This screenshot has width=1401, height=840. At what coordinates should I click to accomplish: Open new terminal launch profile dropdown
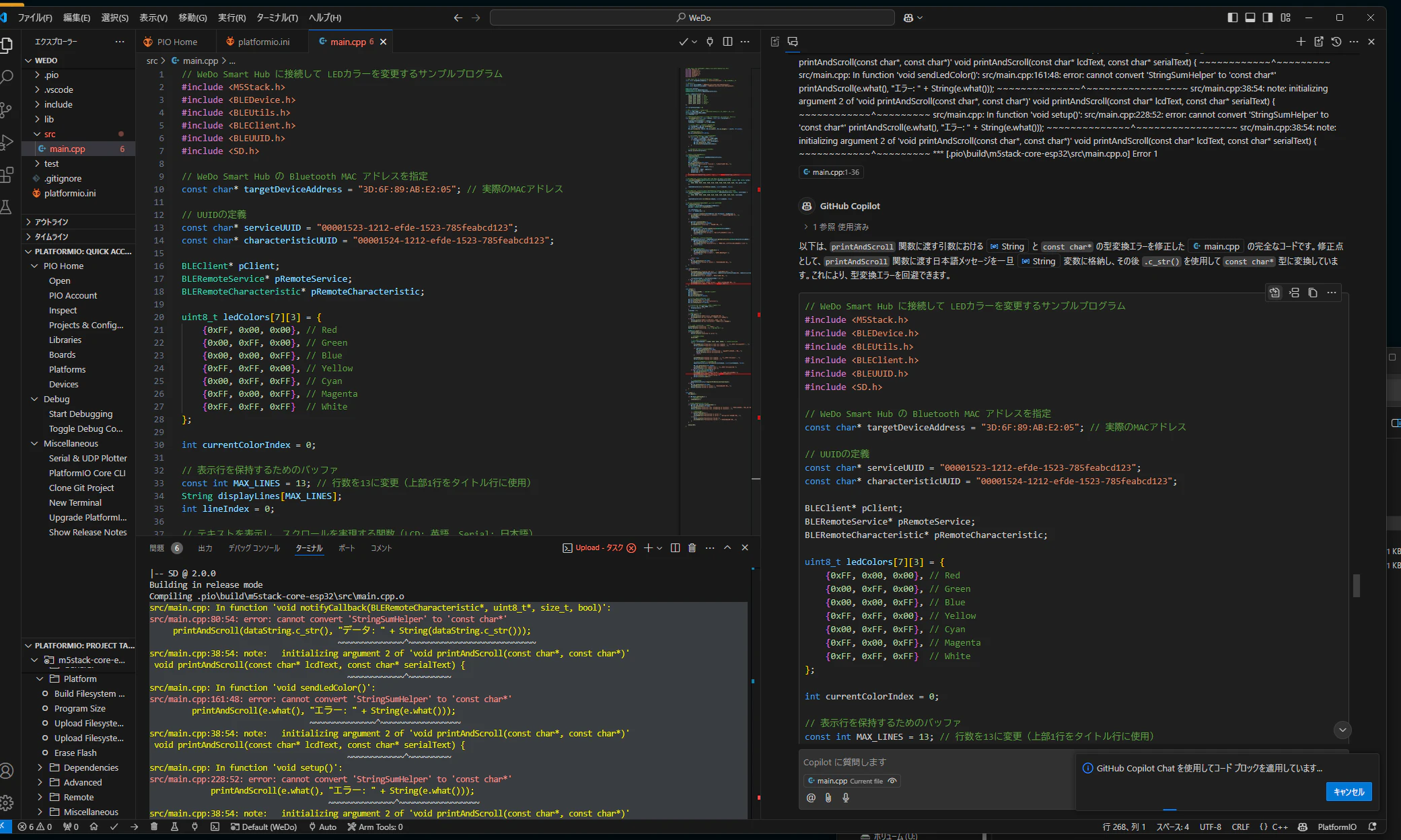click(x=659, y=547)
